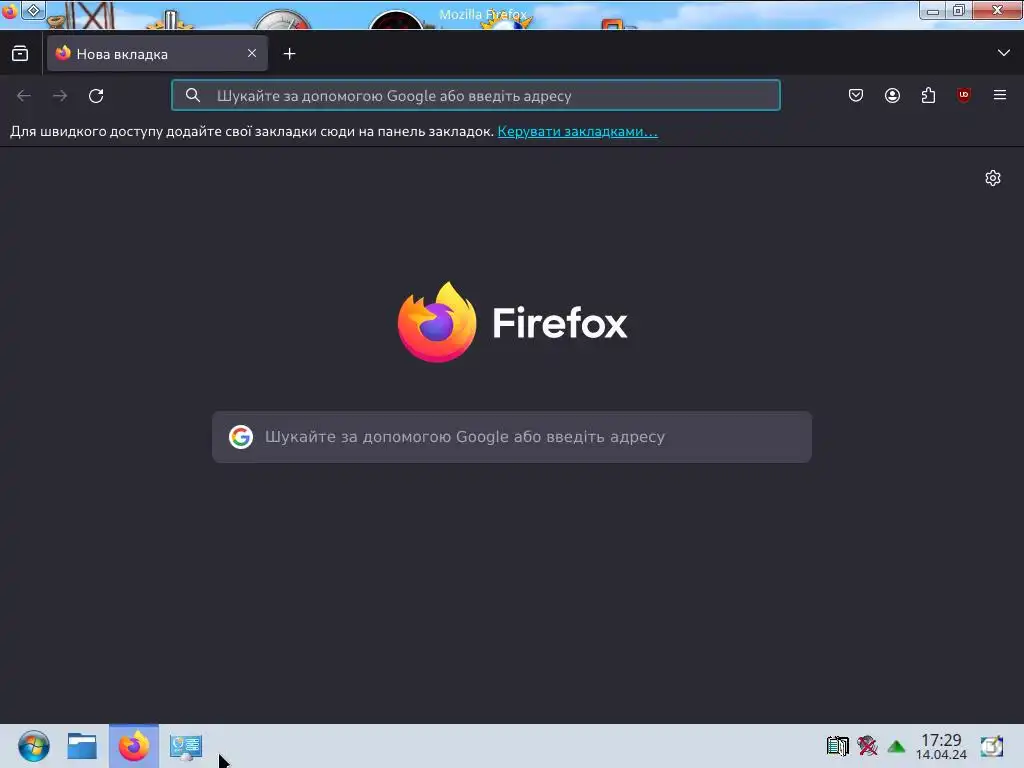Image resolution: width=1024 pixels, height=768 pixels.
Task: Reload the current page
Action: (x=96, y=96)
